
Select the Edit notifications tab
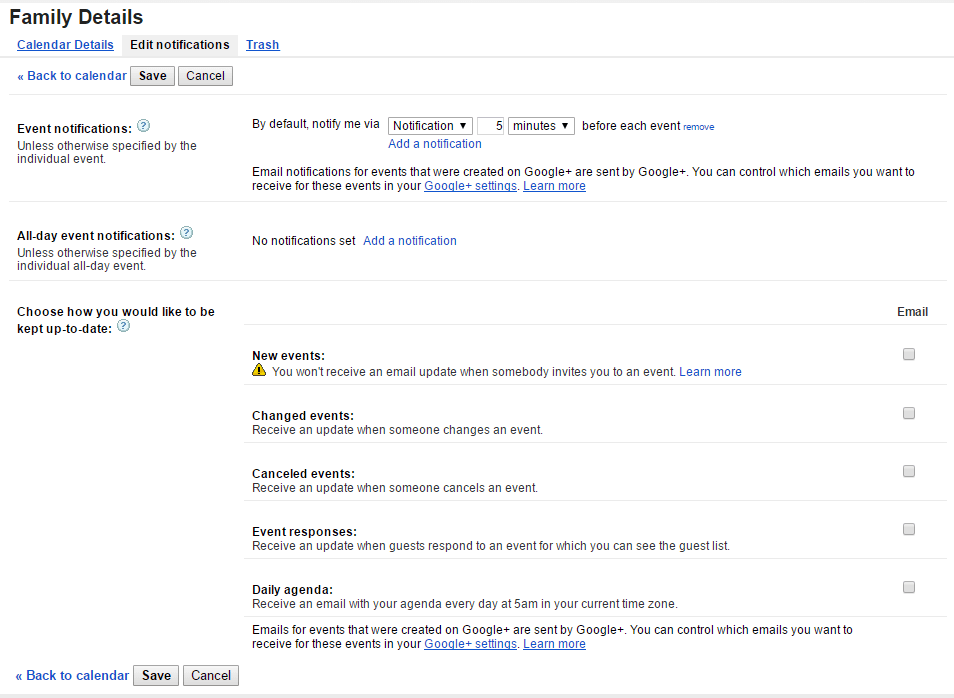click(x=180, y=45)
